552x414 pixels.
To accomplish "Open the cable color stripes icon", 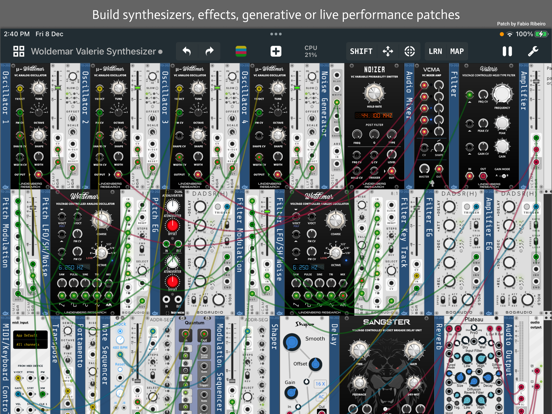I will click(241, 51).
